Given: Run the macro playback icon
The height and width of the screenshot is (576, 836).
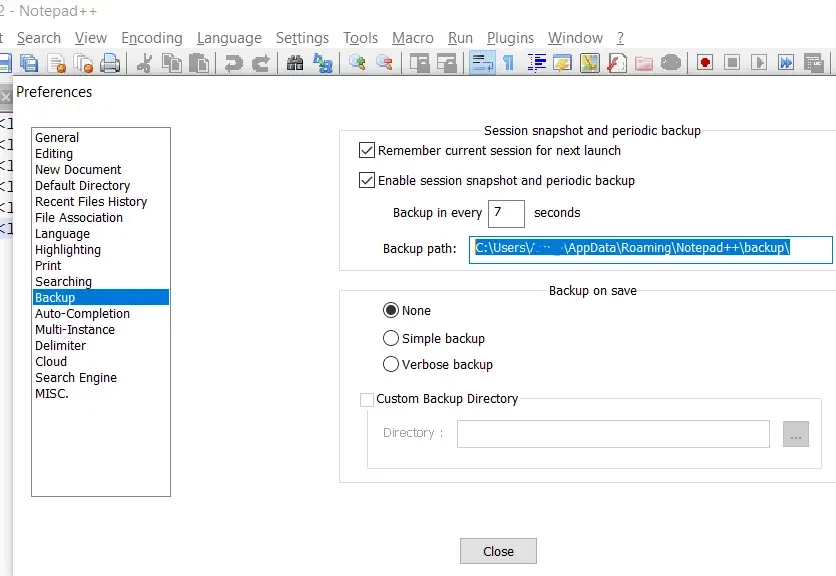Looking at the screenshot, I should tap(760, 62).
